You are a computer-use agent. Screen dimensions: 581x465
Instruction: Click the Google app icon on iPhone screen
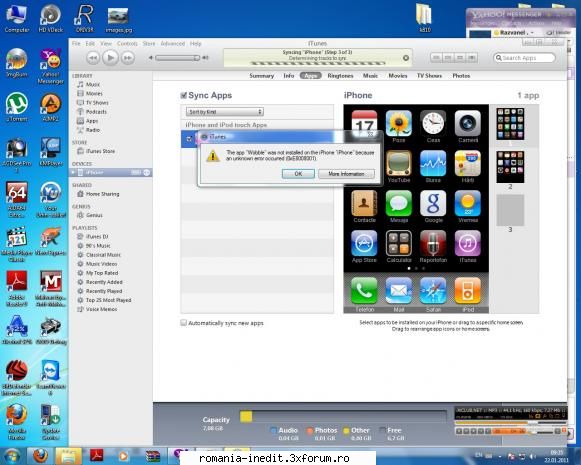coord(433,203)
